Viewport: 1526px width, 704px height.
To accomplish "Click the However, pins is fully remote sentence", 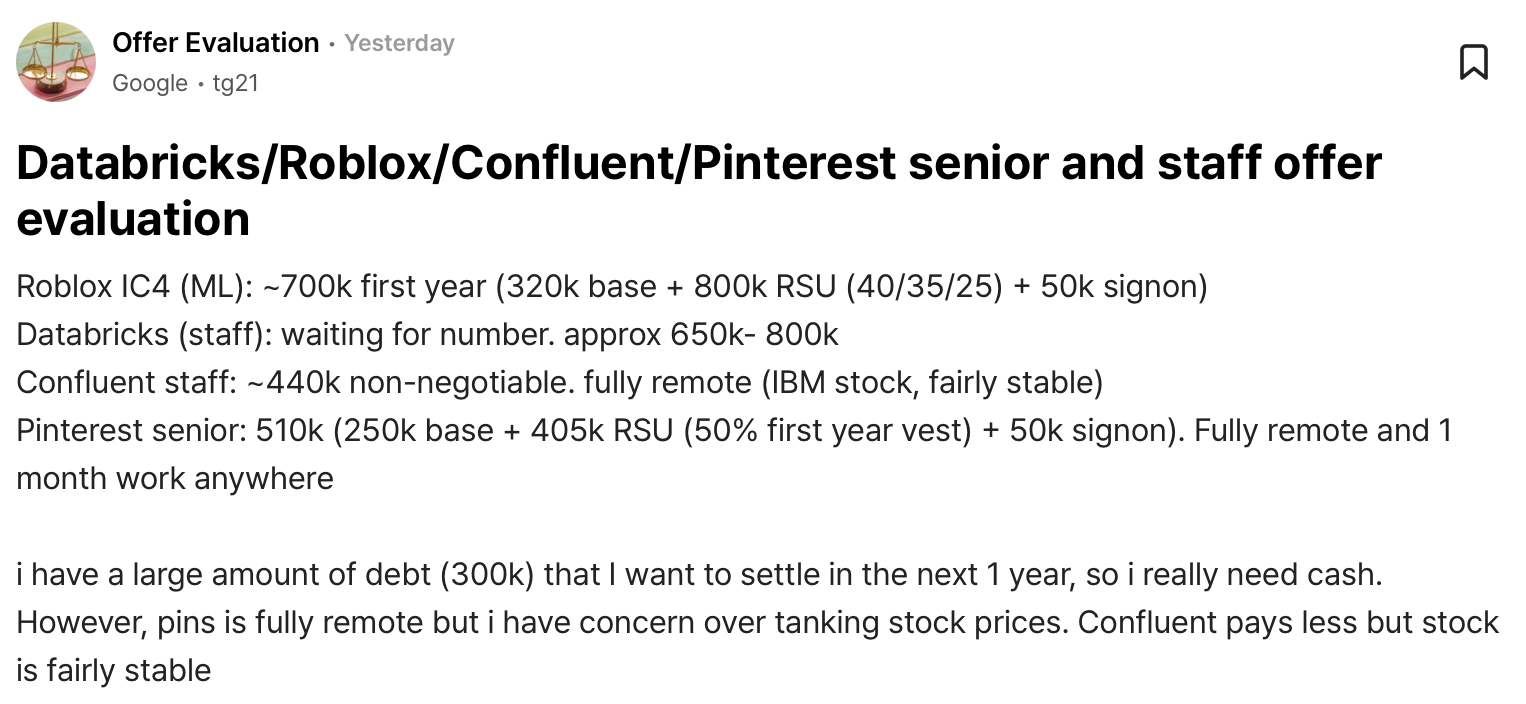I will click(x=544, y=622).
